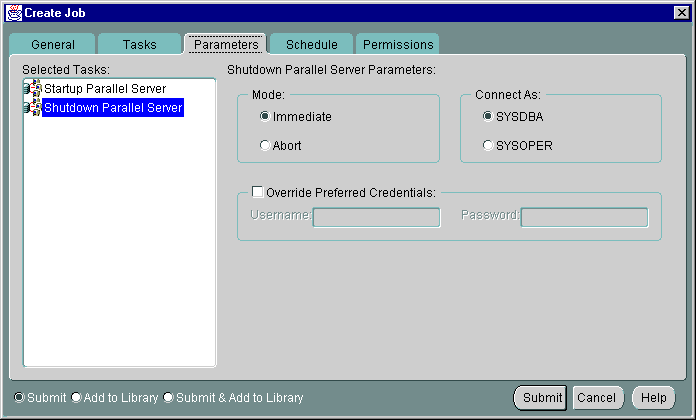
Task: Select the Submit radio option
Action: [20, 398]
